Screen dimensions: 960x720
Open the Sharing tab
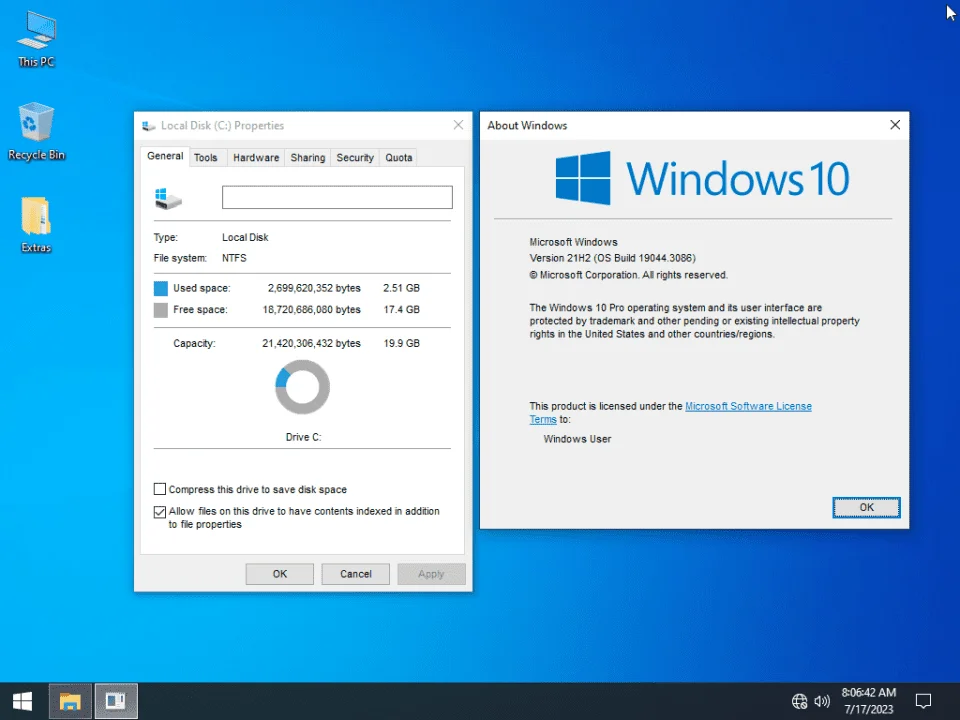(x=307, y=157)
